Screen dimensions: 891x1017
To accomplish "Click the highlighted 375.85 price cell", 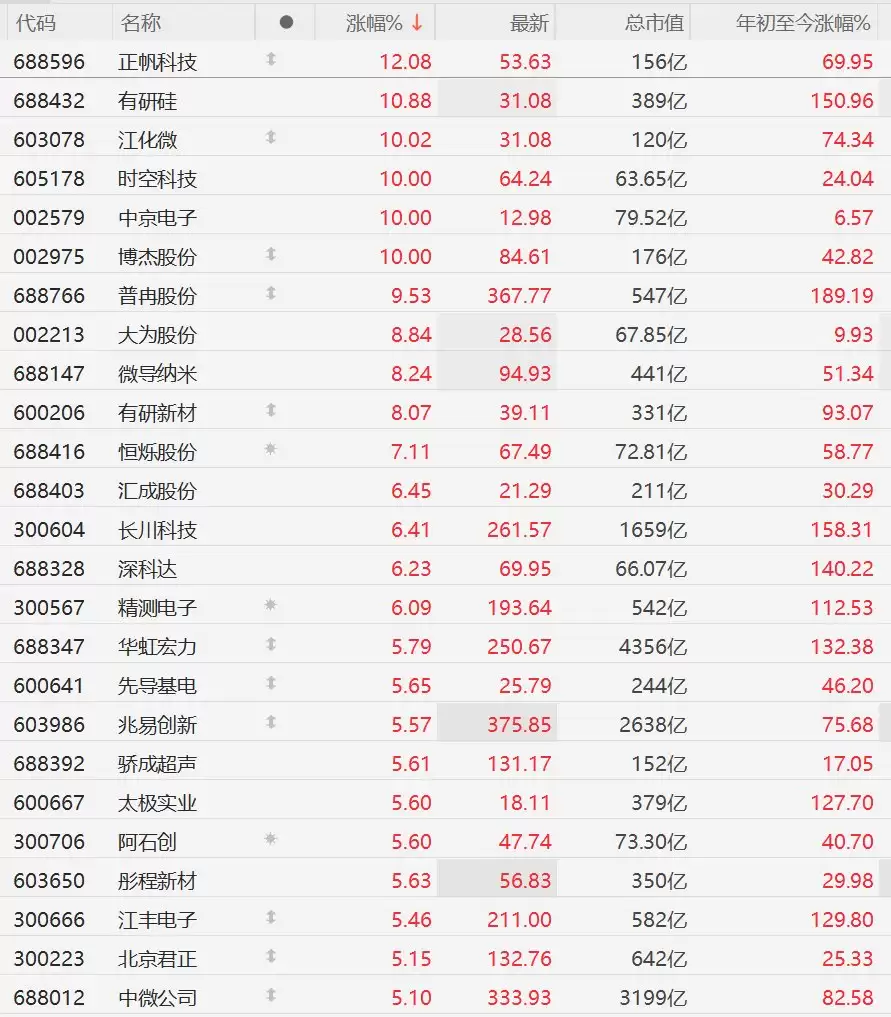I will (519, 724).
